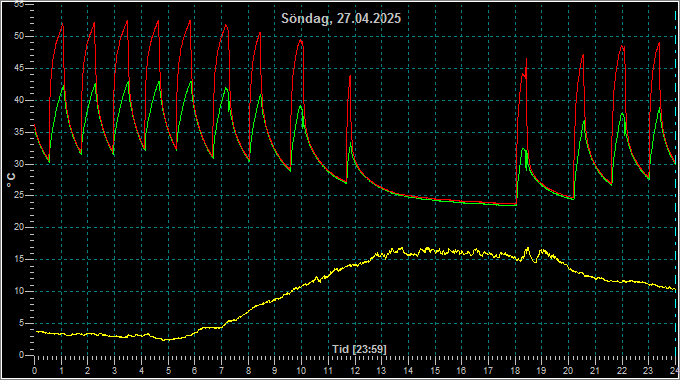The height and width of the screenshot is (380, 680).
Task: Click hour 12 on the time axis
Action: tap(355, 371)
